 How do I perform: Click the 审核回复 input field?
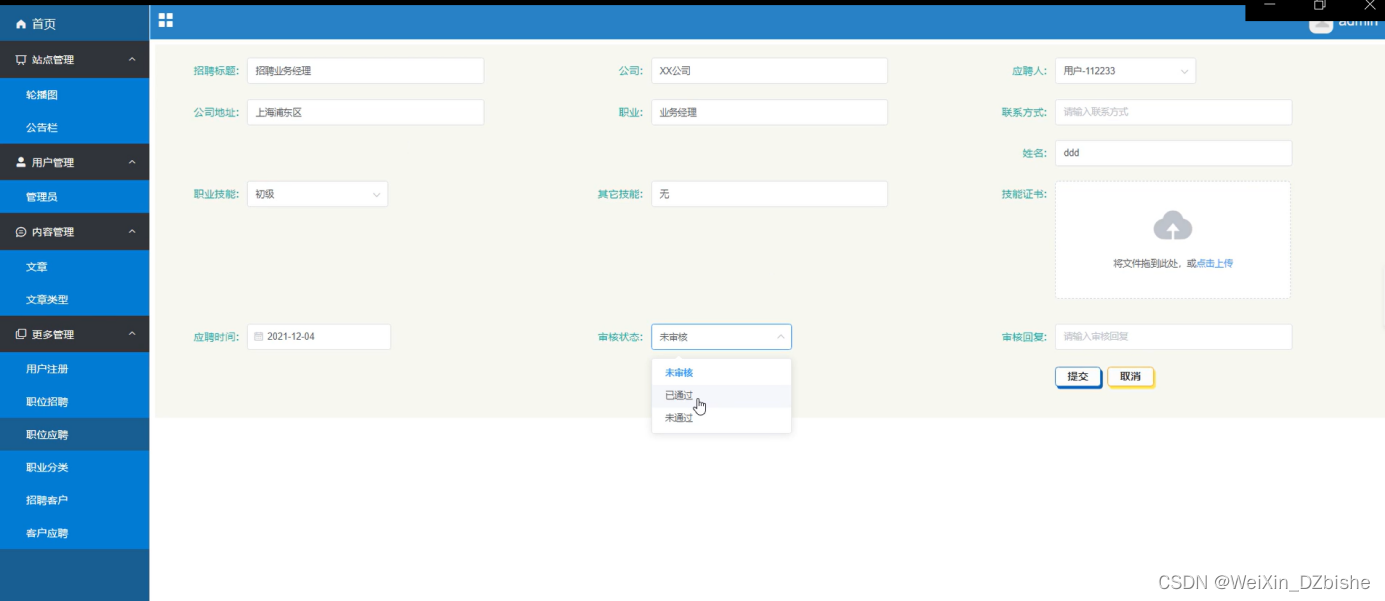pyautogui.click(x=1173, y=337)
